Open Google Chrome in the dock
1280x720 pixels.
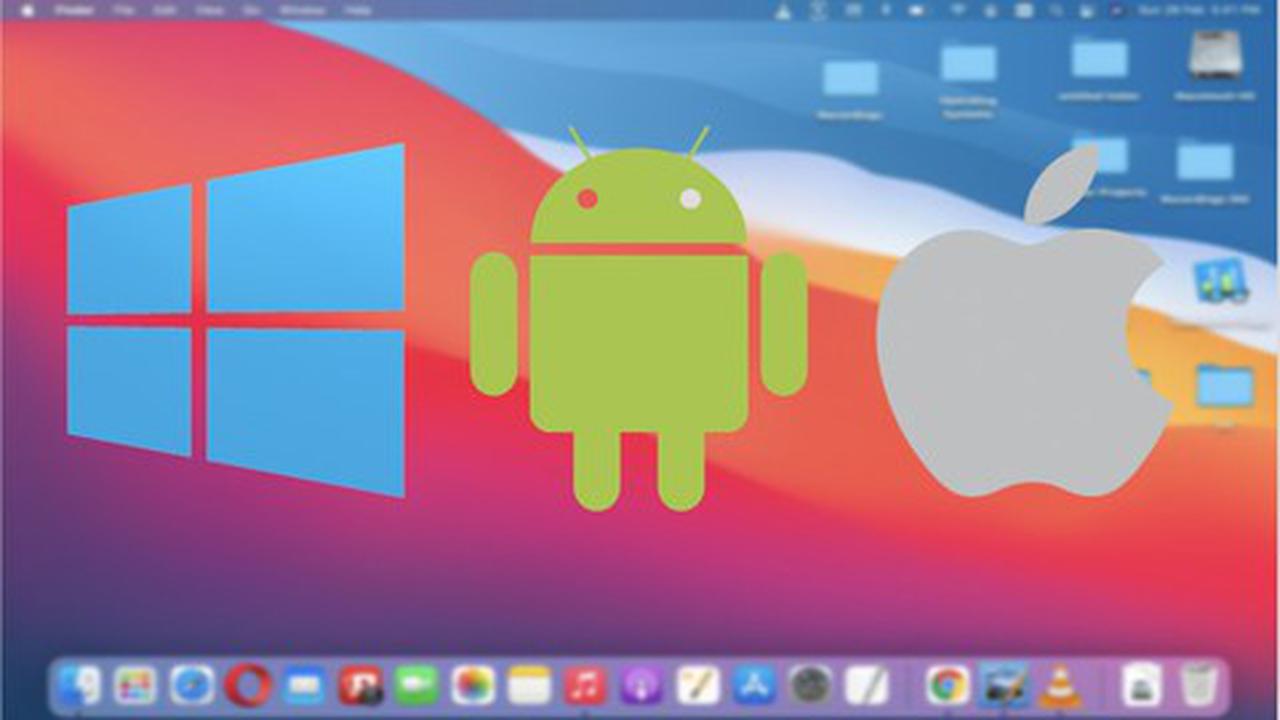pyautogui.click(x=946, y=686)
